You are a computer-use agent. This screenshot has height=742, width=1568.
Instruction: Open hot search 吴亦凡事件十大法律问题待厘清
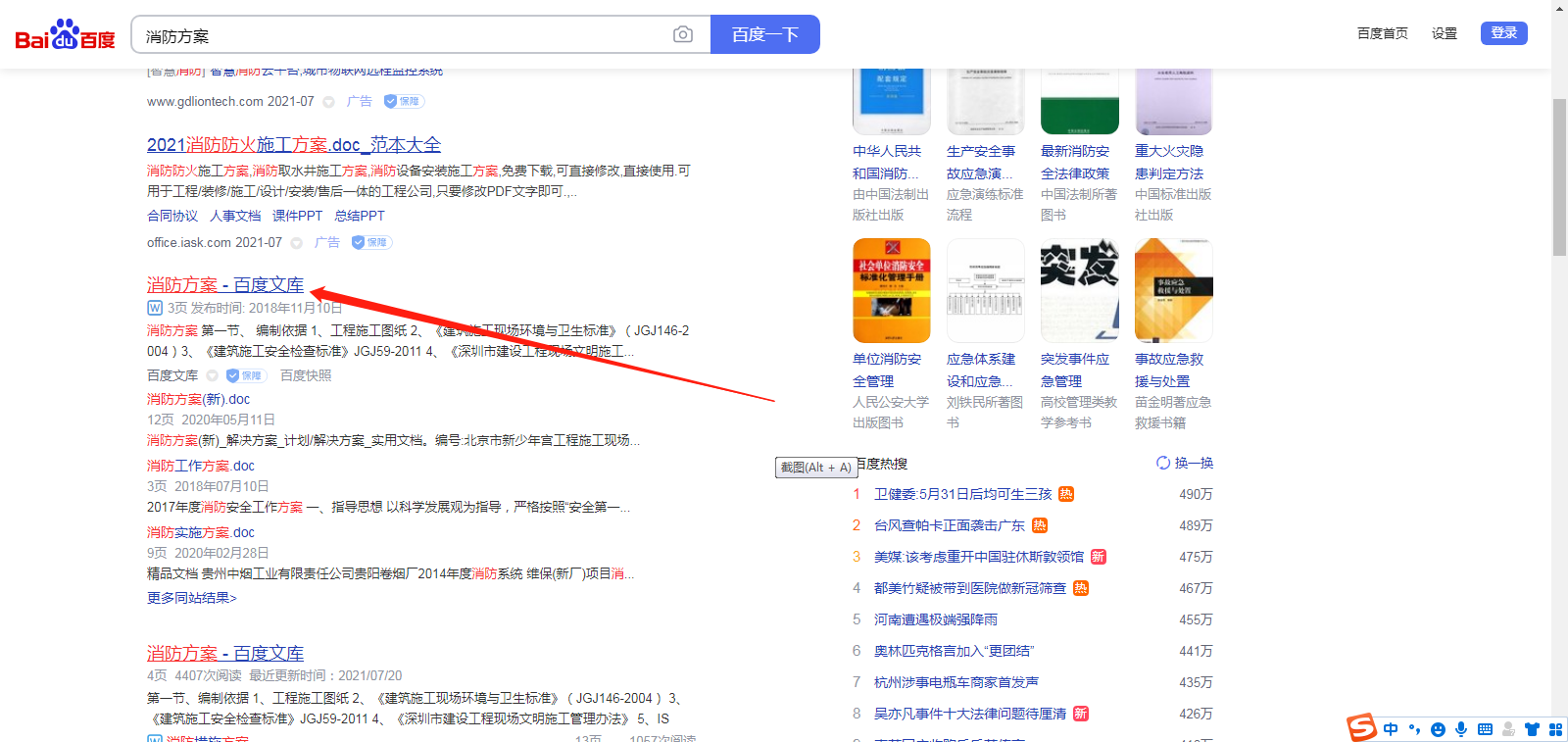click(970, 714)
